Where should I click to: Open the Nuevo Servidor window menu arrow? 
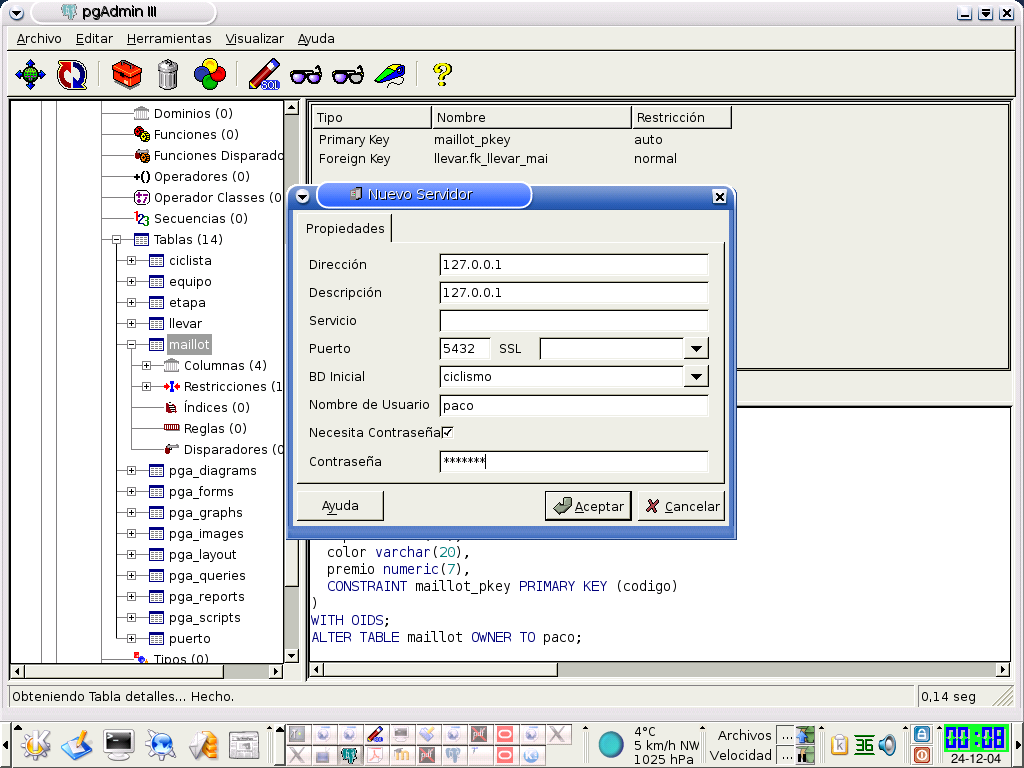click(302, 196)
